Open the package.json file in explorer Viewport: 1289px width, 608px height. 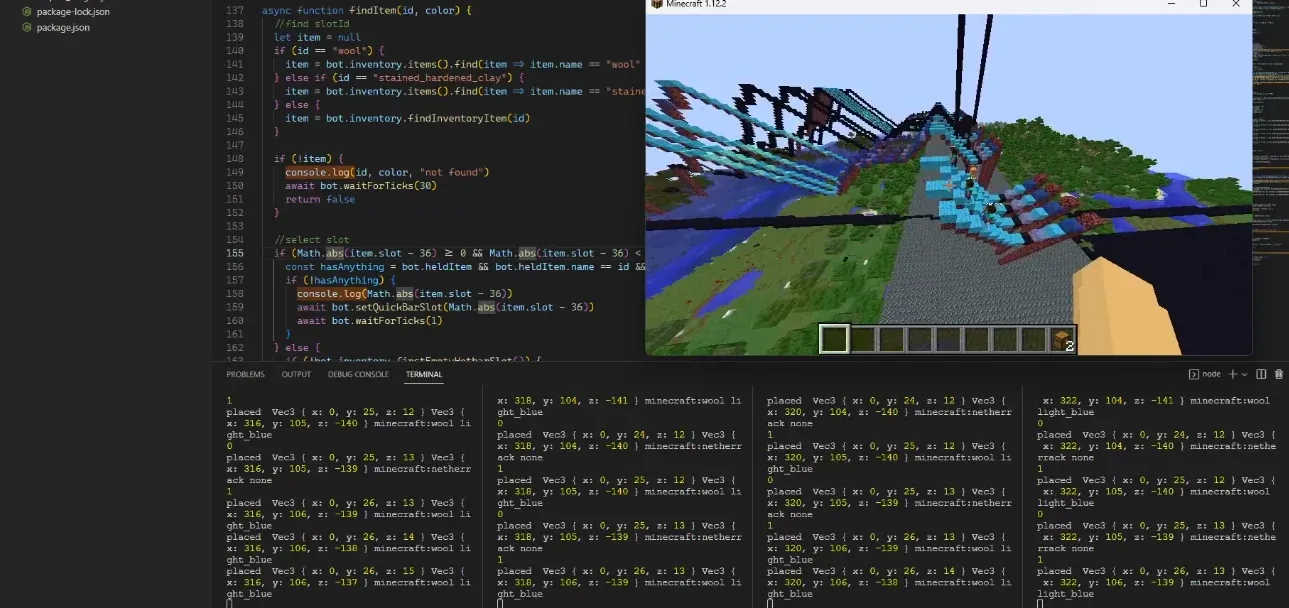click(x=56, y=27)
